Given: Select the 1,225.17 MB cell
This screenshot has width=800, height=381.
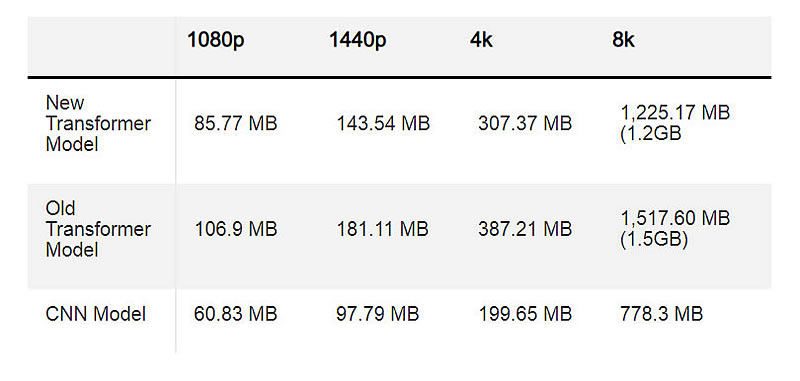Looking at the screenshot, I should click(x=675, y=123).
